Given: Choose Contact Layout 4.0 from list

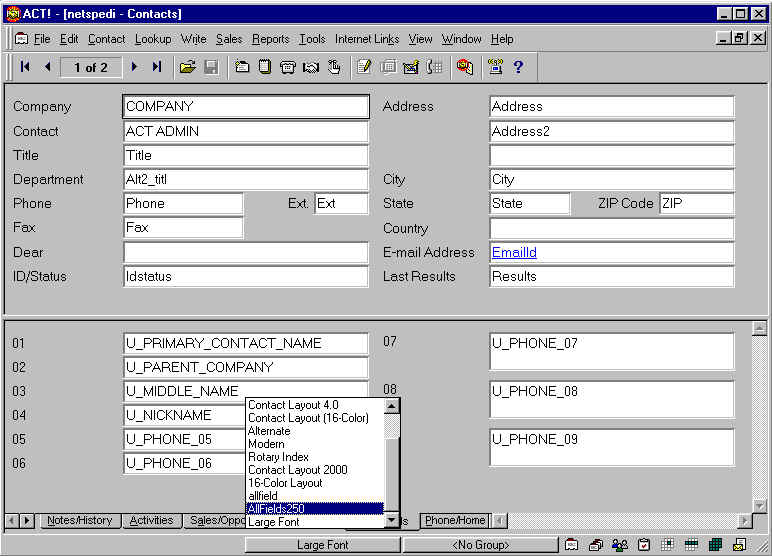Looking at the screenshot, I should click(x=315, y=405).
